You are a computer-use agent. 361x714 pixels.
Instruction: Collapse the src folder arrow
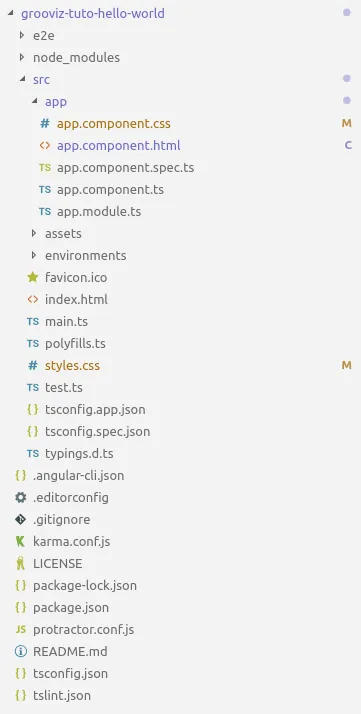pyautogui.click(x=22, y=79)
